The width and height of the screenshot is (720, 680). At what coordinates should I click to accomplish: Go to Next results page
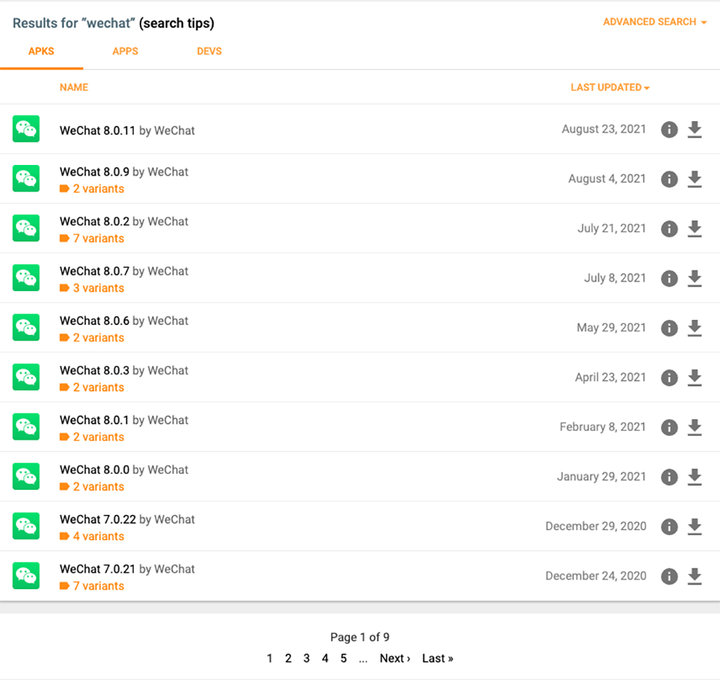click(x=395, y=658)
